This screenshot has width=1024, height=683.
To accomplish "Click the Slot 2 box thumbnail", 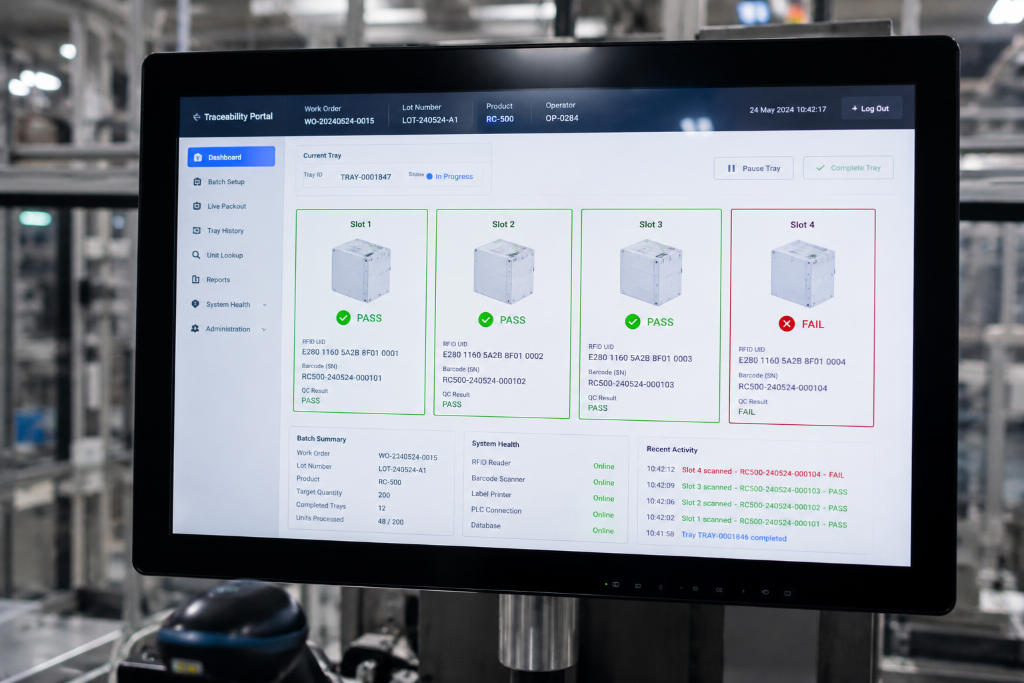I will tap(504, 272).
